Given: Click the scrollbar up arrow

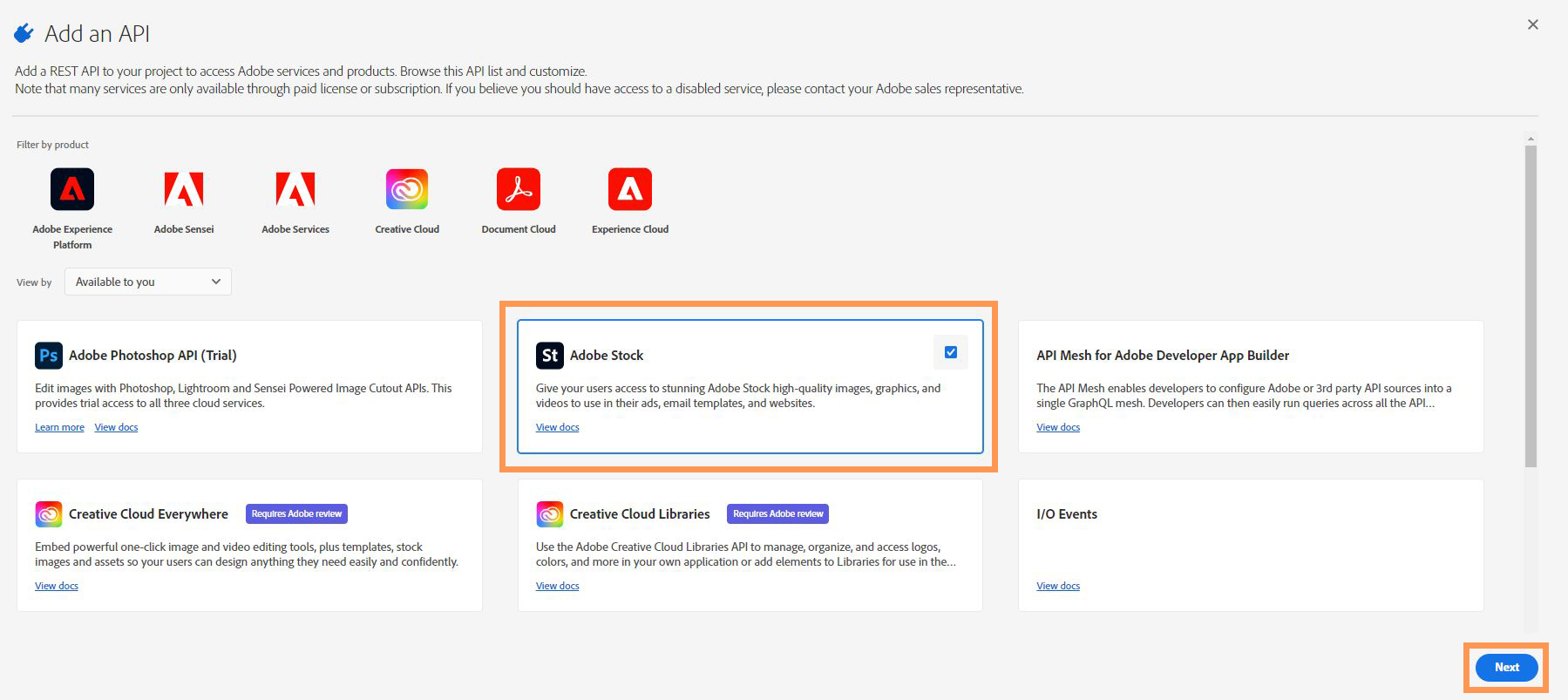Looking at the screenshot, I should (x=1531, y=139).
